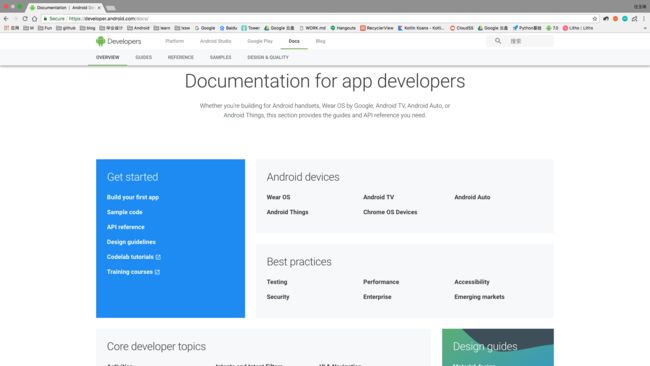Open the Blog navigation item
The width and height of the screenshot is (650, 366).
tap(320, 41)
